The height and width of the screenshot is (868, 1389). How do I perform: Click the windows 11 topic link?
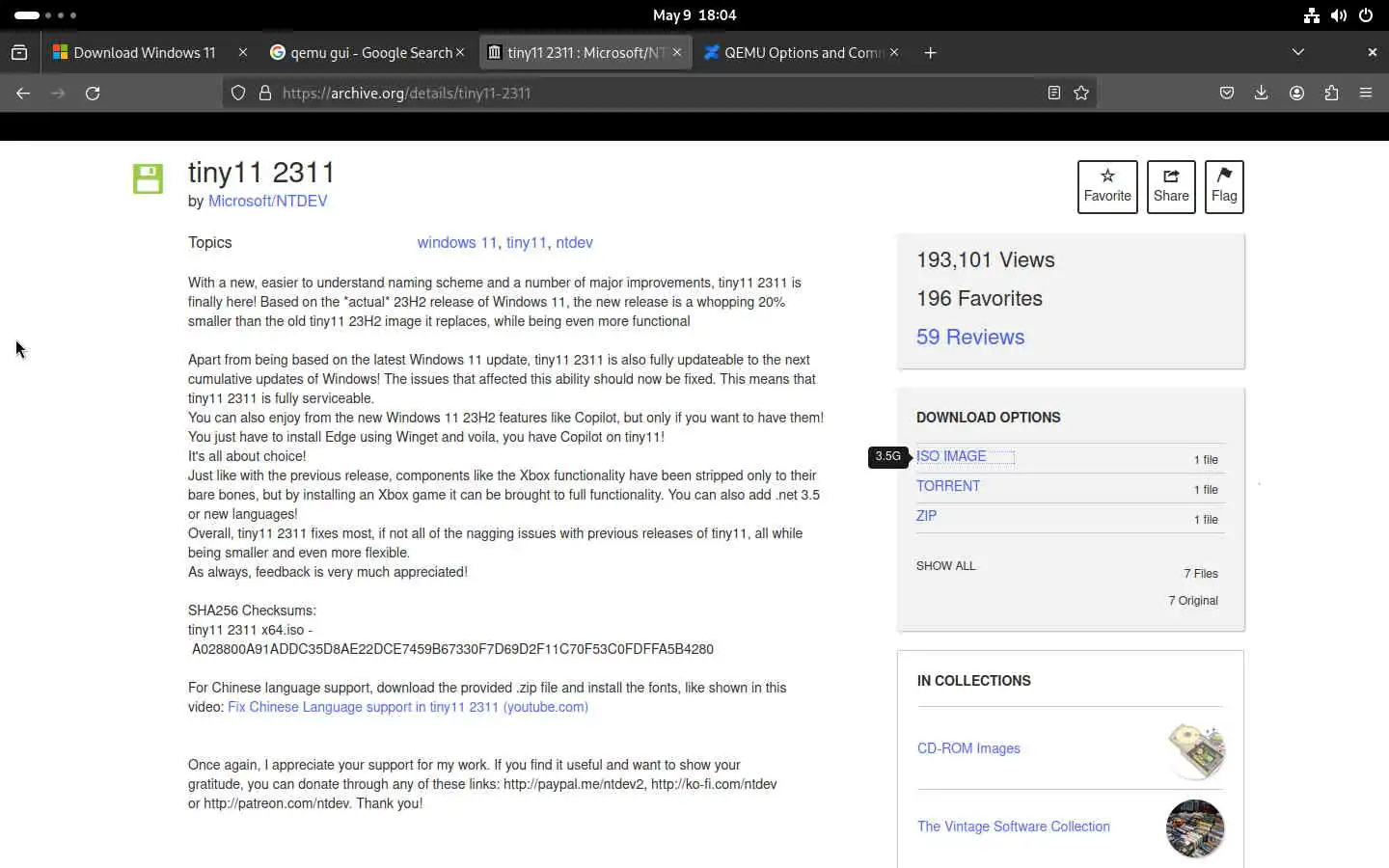[x=457, y=242]
